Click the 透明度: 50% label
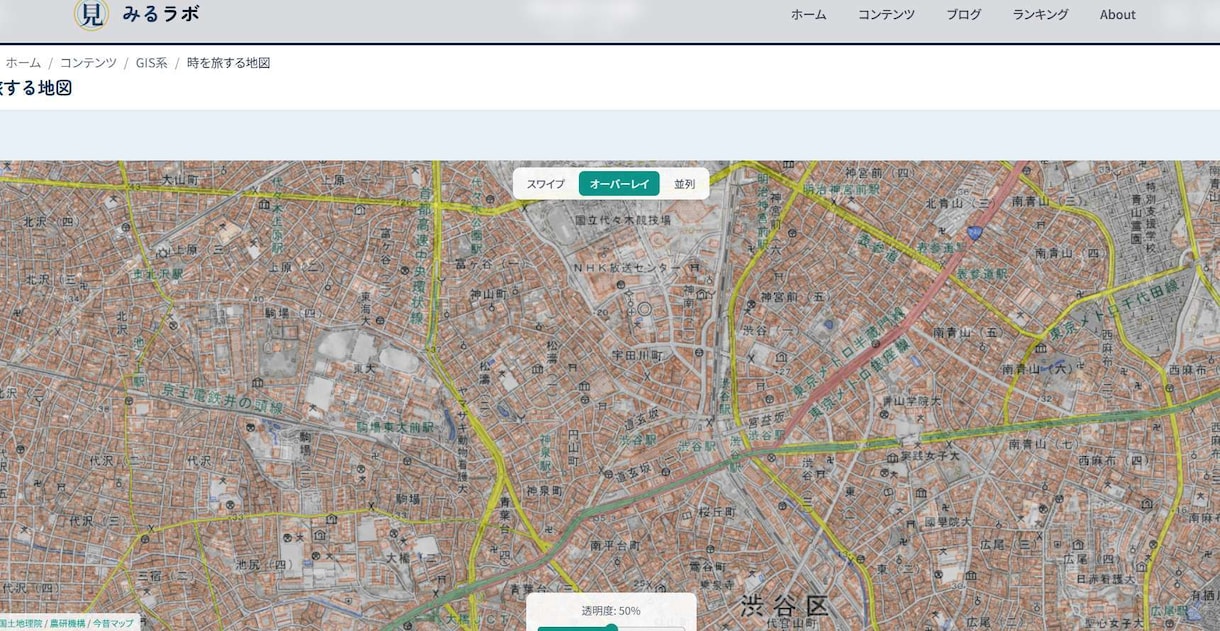 pyautogui.click(x=611, y=611)
